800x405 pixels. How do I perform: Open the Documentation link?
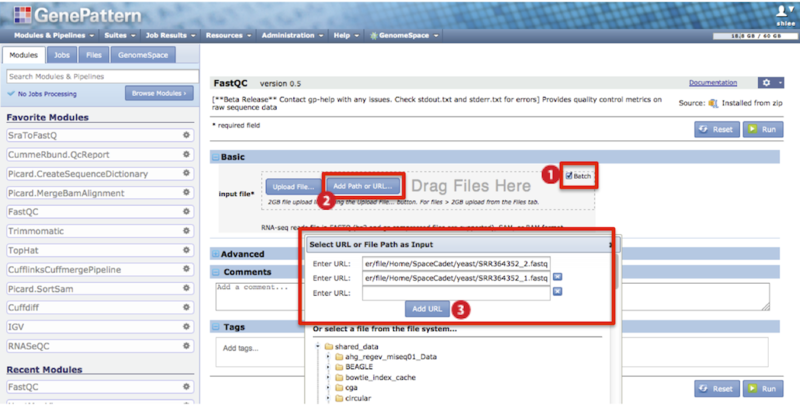713,83
